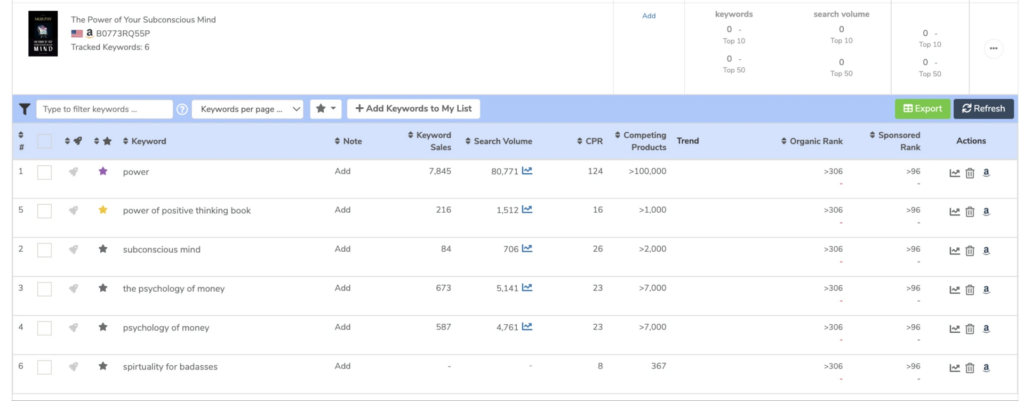Click the yellow star for 'power of positive thinking book'
This screenshot has height=401, width=1024.
102,211
